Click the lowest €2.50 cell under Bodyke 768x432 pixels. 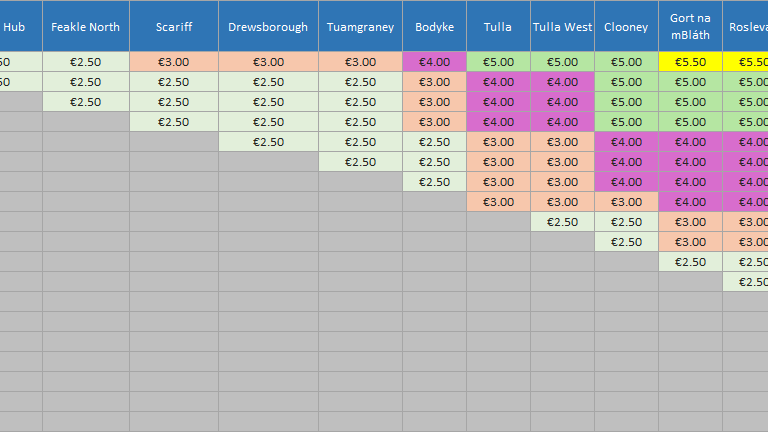(x=434, y=182)
